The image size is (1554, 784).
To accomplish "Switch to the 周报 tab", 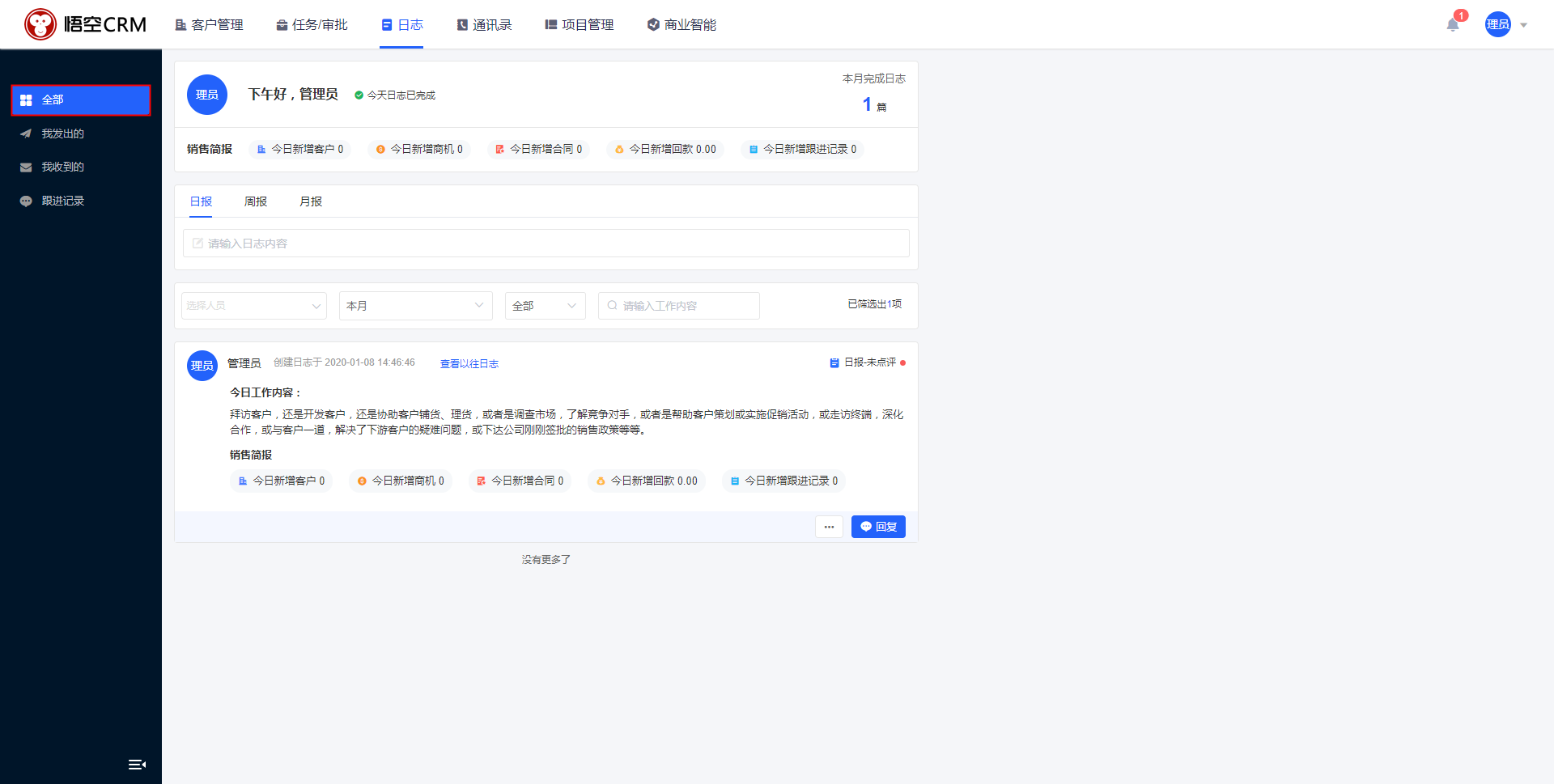I will click(256, 201).
